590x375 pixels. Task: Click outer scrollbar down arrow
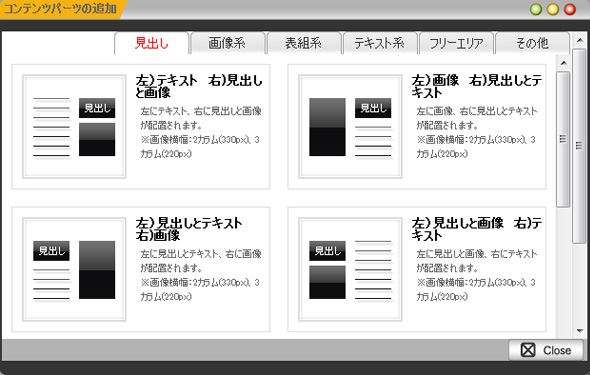click(x=579, y=331)
